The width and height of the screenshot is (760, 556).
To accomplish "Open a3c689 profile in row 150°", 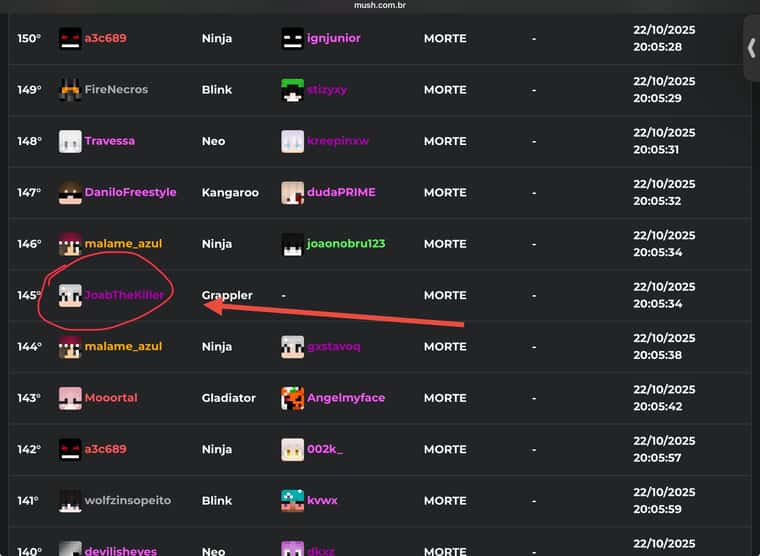I will click(106, 38).
